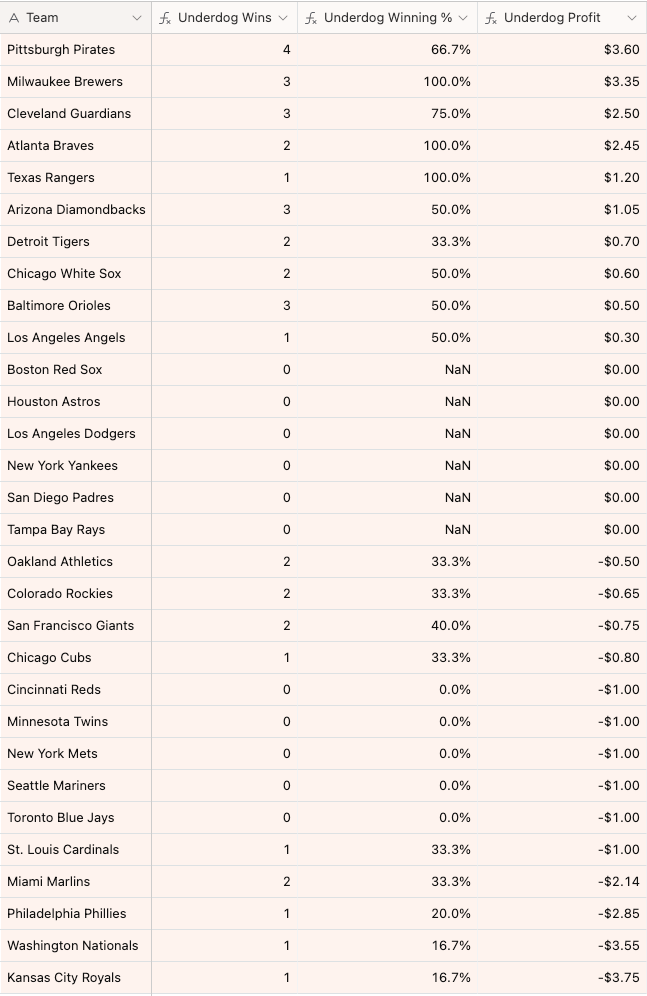The image size is (647, 996).
Task: Open the Underdog Winning % column dropdown
Action: click(x=464, y=18)
